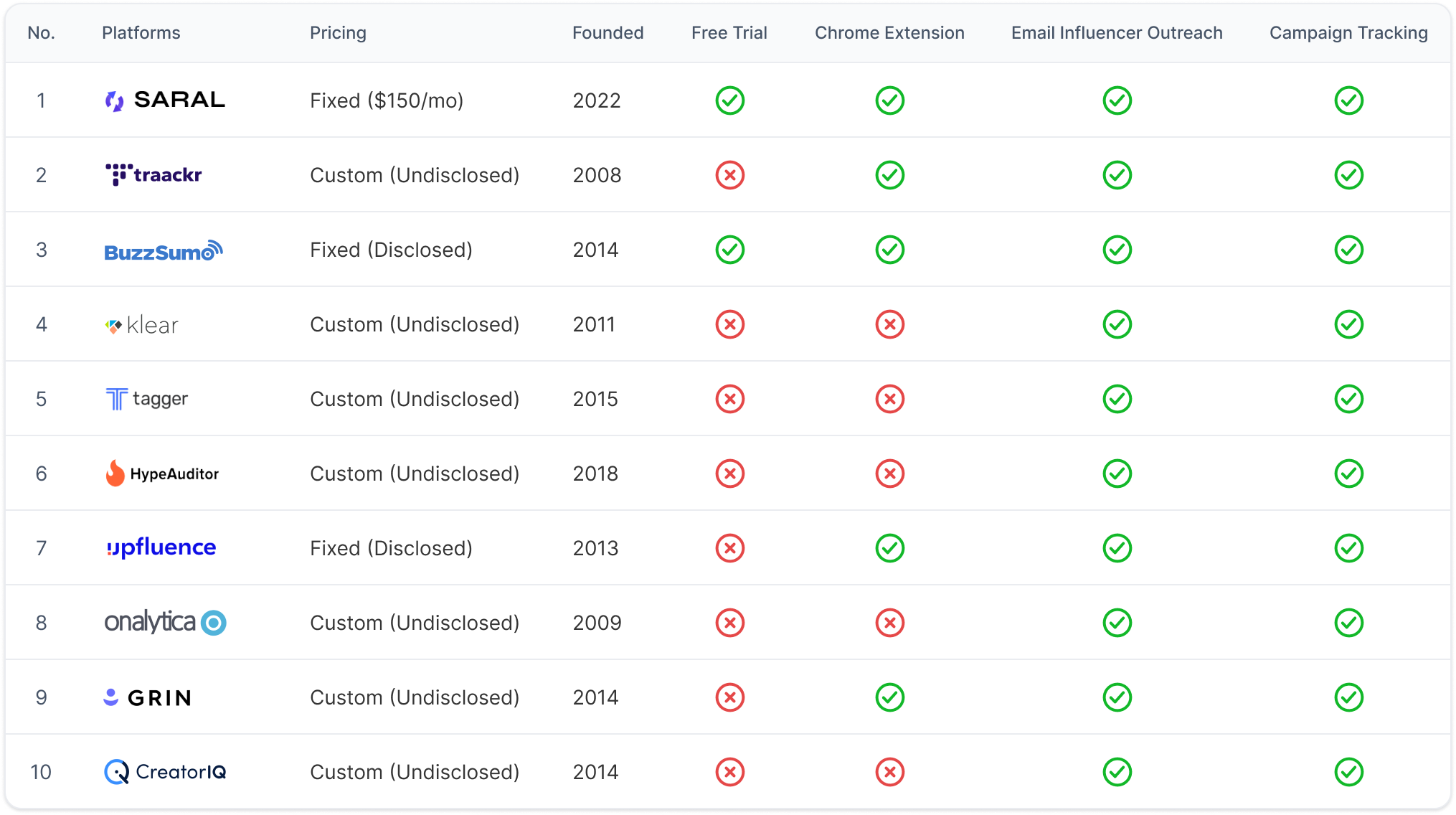Click CreatorIQ's Free Trial red cross

(x=730, y=772)
